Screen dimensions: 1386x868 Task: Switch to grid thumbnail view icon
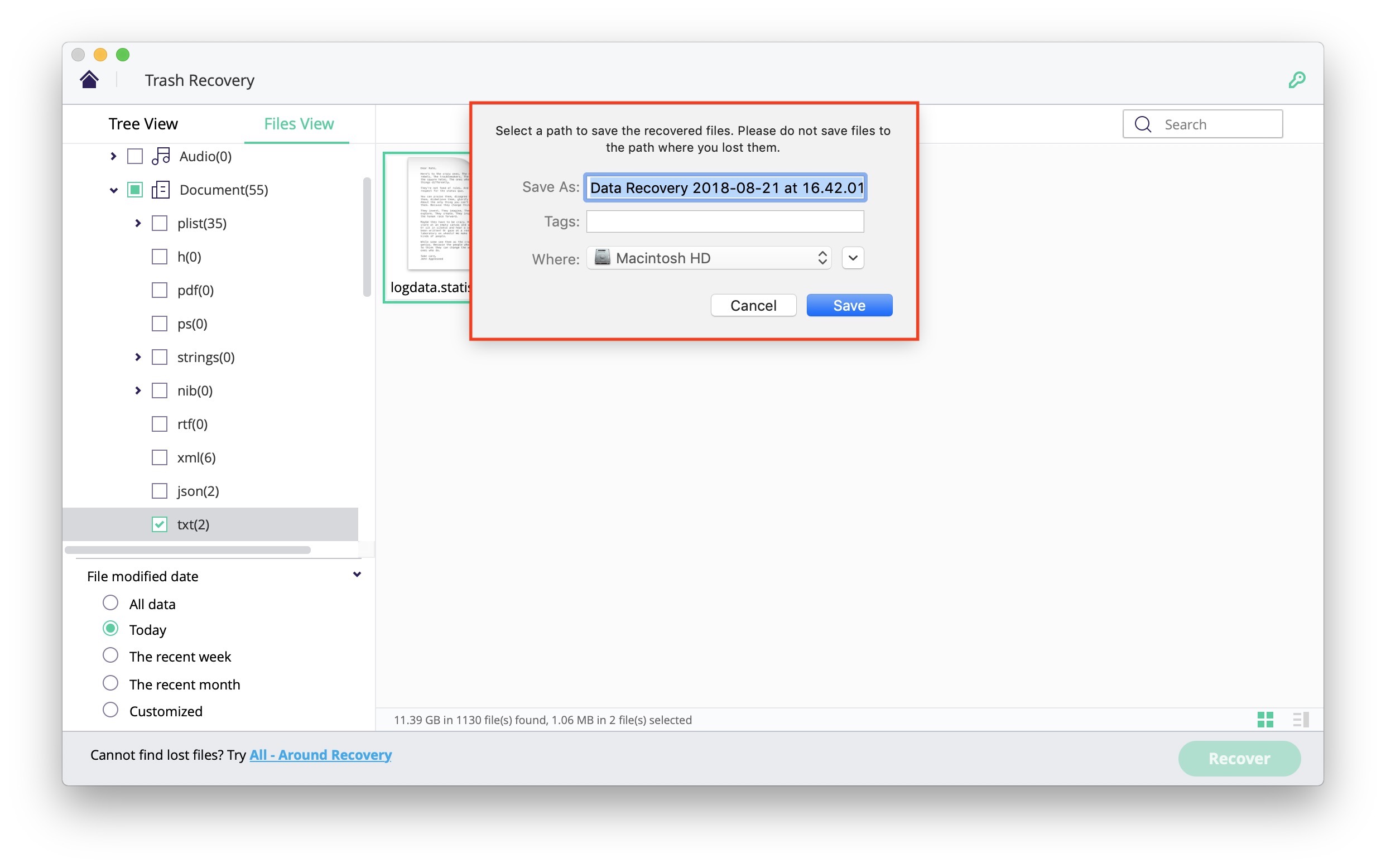[1265, 719]
